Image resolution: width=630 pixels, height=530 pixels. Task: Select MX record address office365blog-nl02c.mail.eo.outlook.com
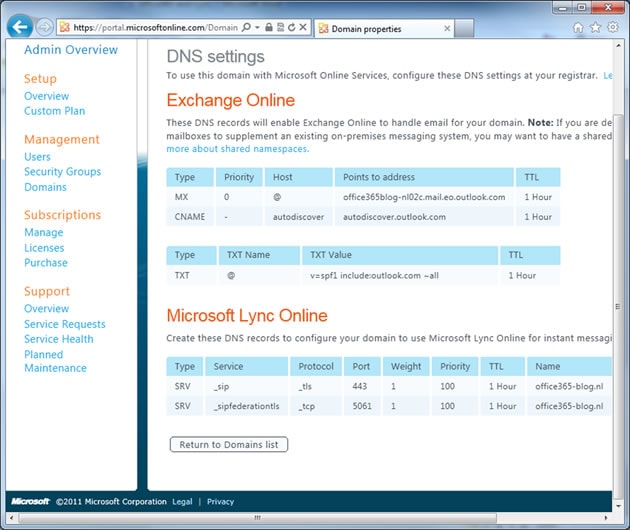(424, 197)
